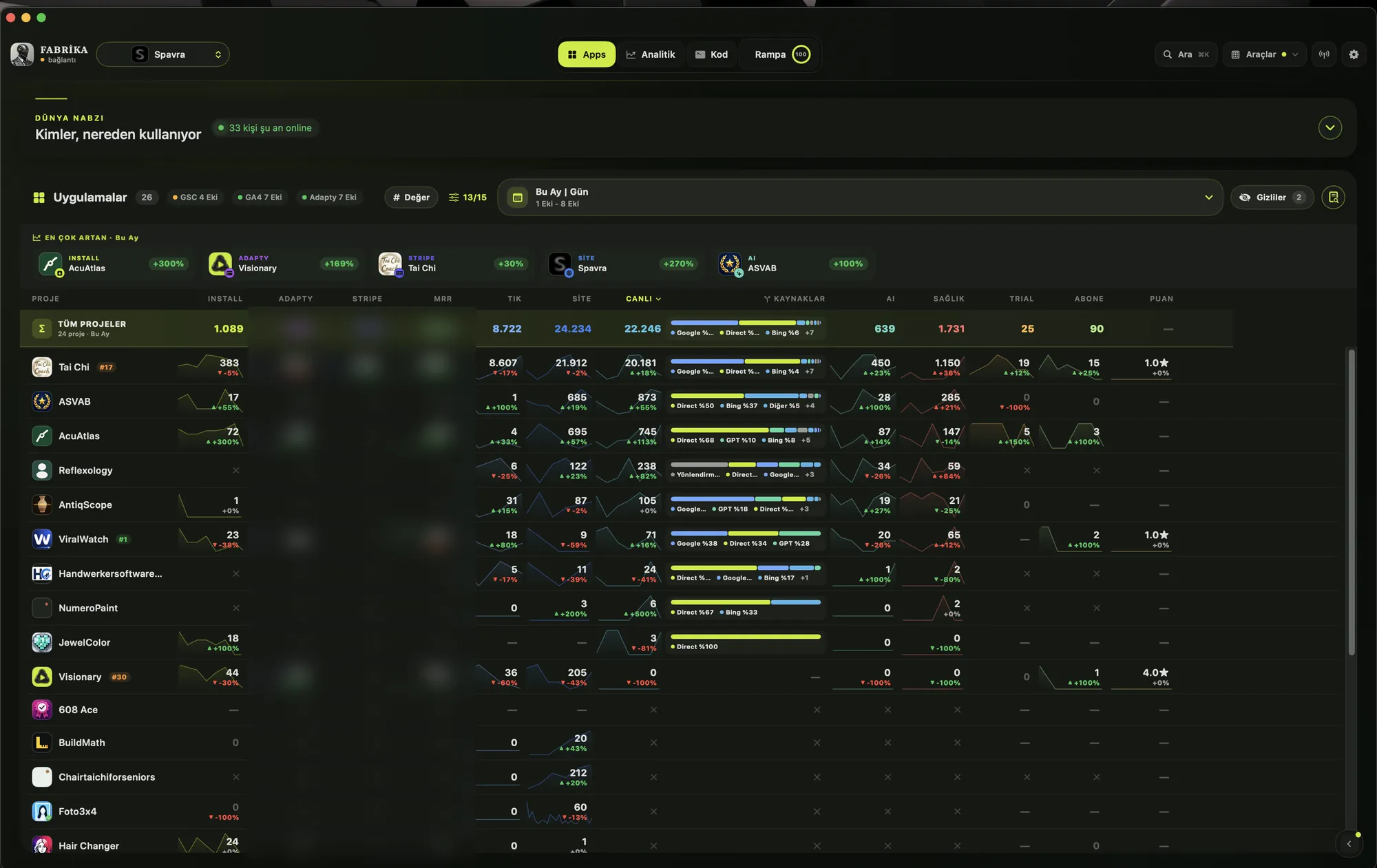Click the KAYNAKLAR column filter header

tap(794, 299)
